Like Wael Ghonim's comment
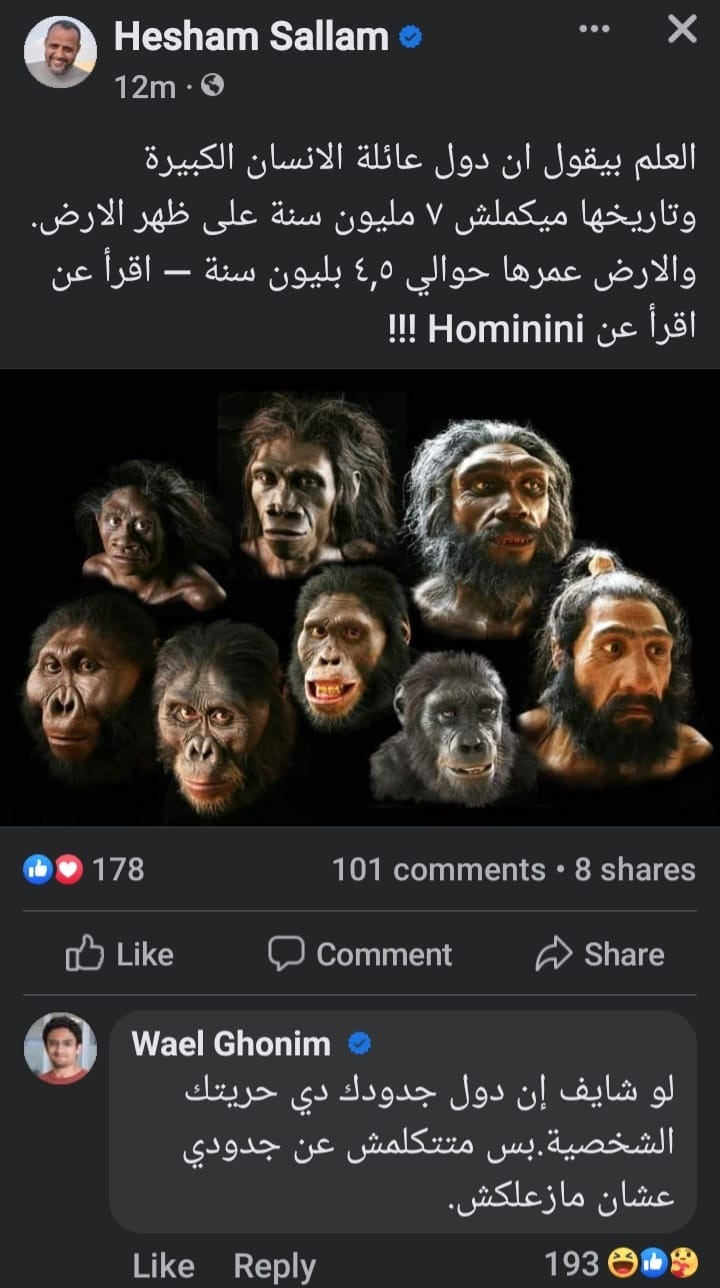720x1288 pixels. click(x=163, y=1266)
